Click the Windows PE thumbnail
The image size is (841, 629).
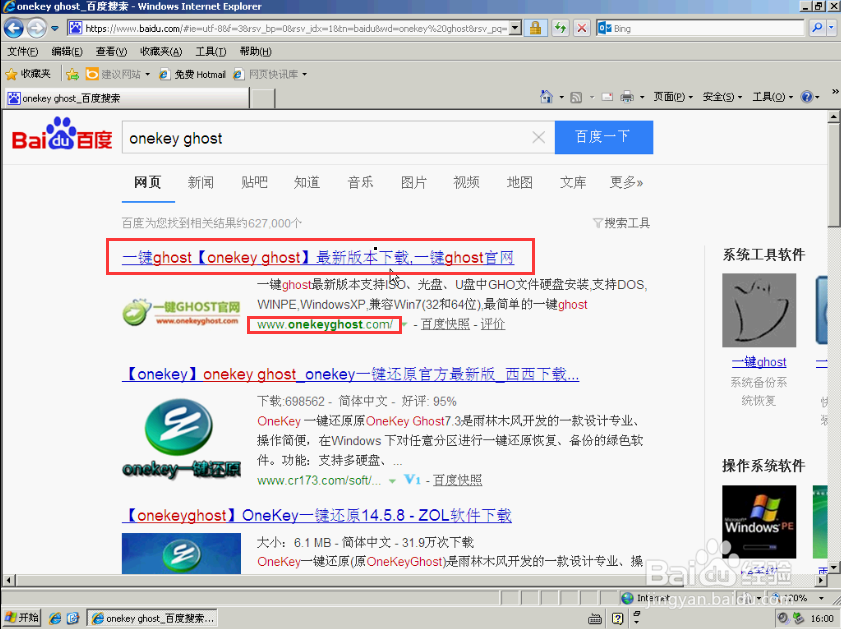click(x=759, y=522)
